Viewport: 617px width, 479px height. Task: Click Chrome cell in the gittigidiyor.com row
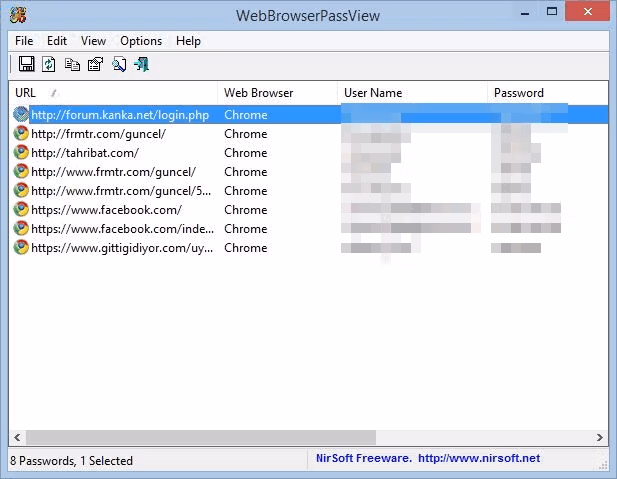[246, 248]
